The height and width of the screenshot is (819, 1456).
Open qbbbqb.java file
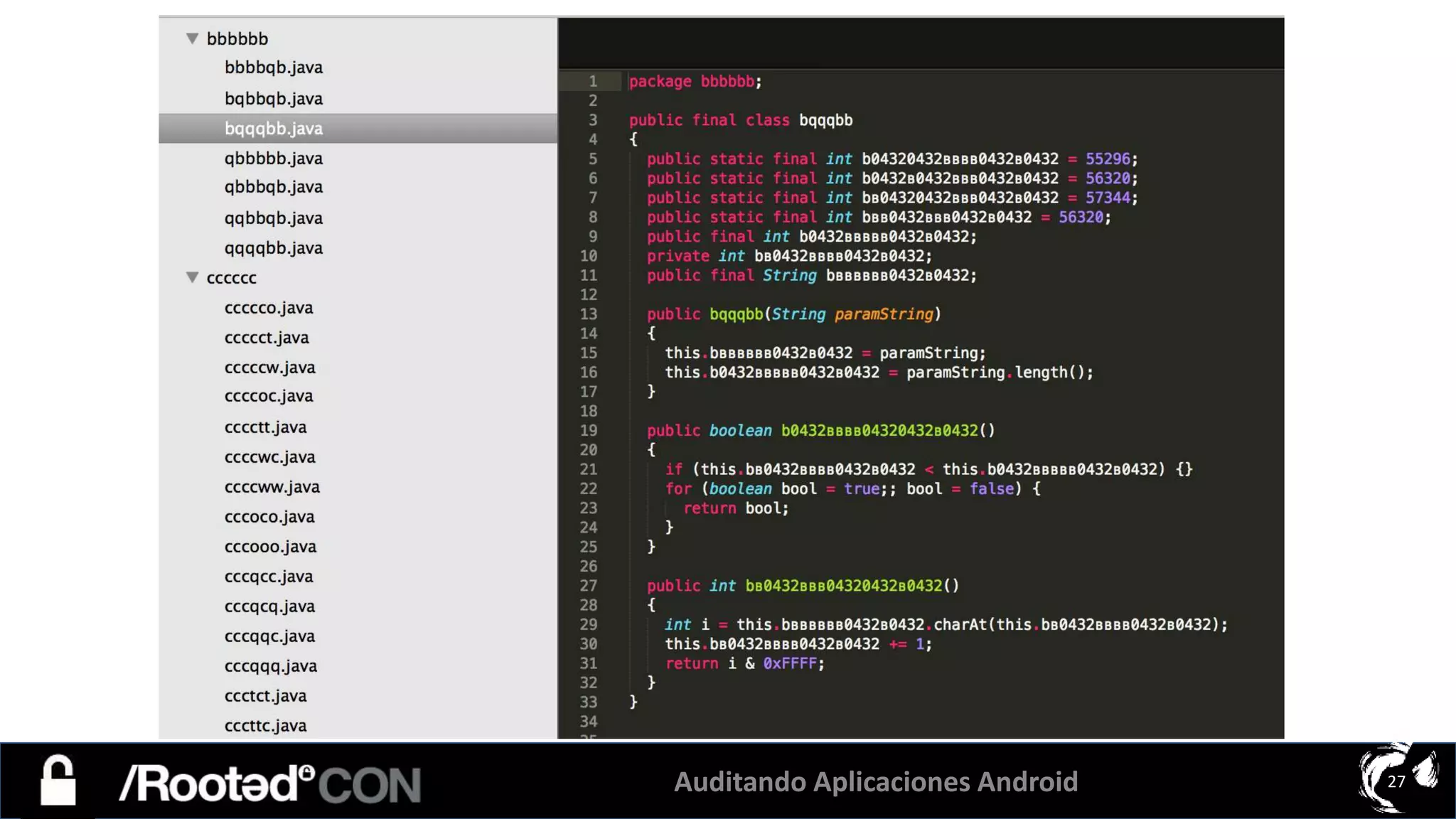274,187
